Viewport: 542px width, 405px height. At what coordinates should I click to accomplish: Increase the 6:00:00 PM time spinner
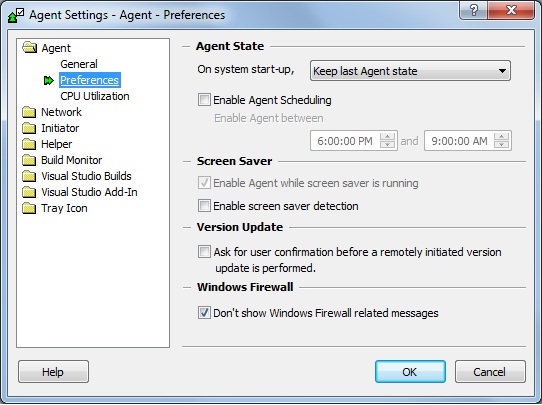click(x=387, y=136)
